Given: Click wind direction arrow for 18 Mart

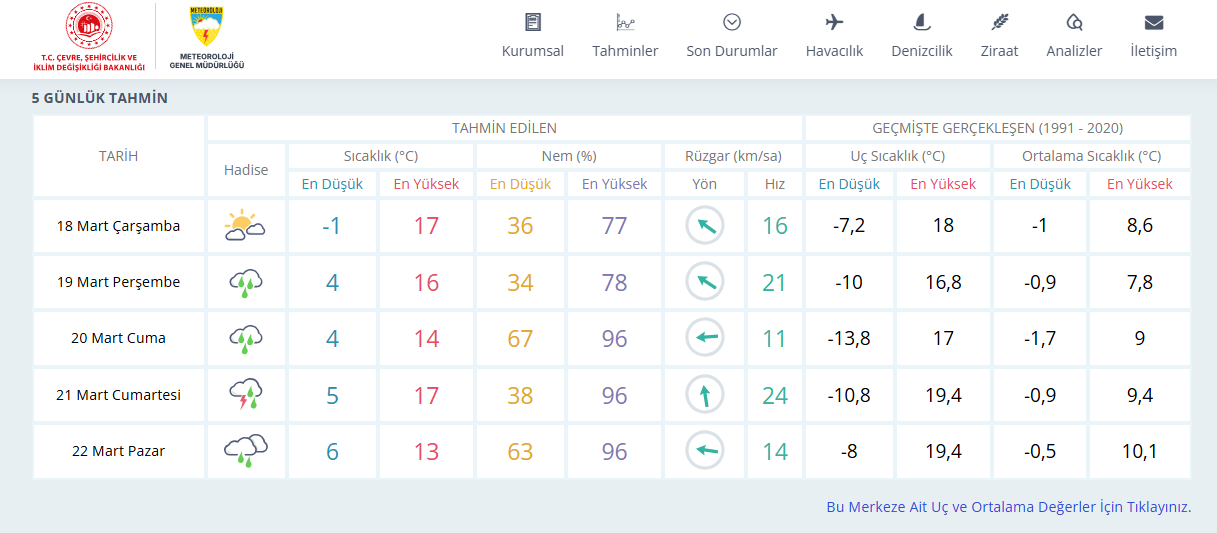Looking at the screenshot, I should click(x=704, y=226).
